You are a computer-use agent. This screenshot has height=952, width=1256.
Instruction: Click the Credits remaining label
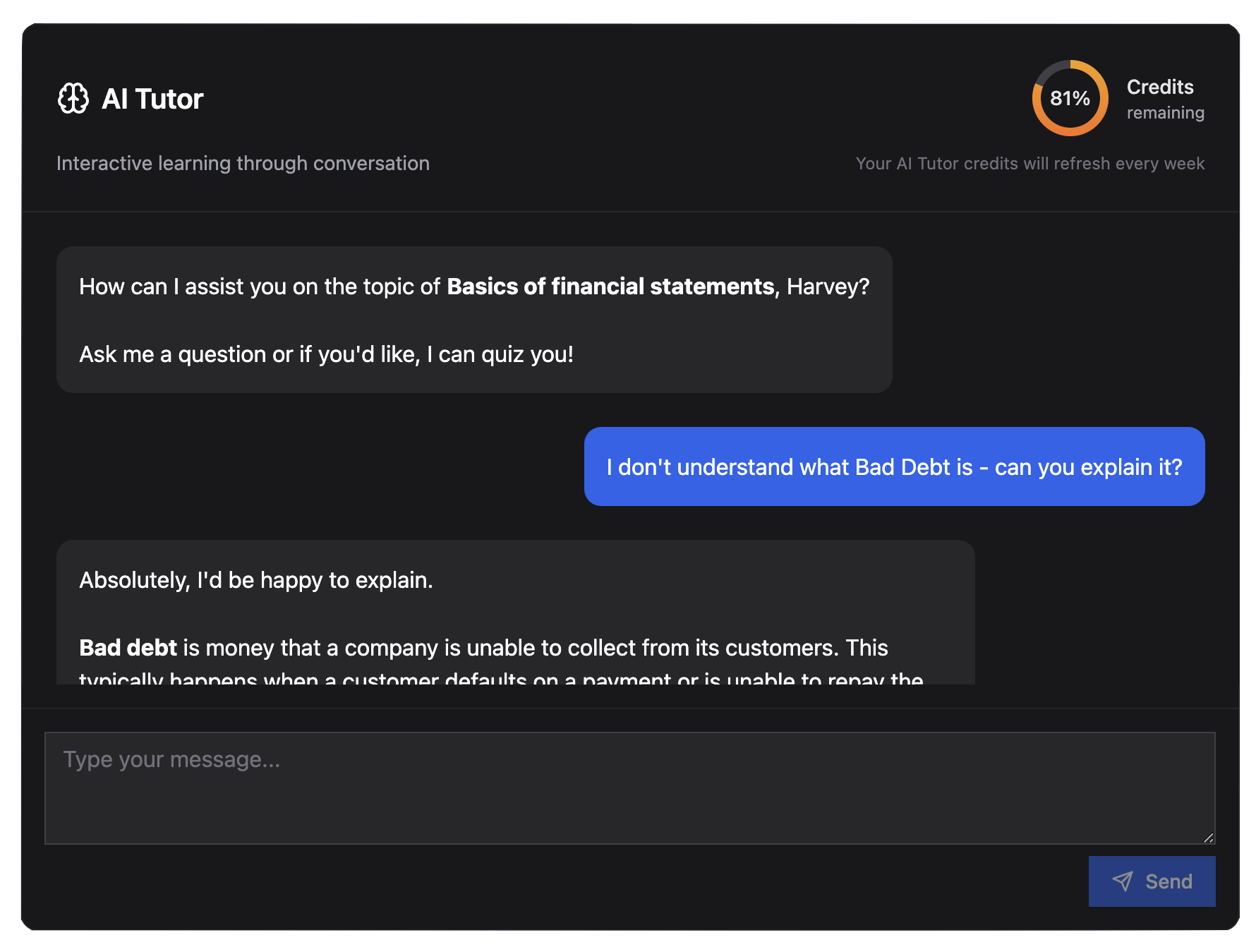1165,100
